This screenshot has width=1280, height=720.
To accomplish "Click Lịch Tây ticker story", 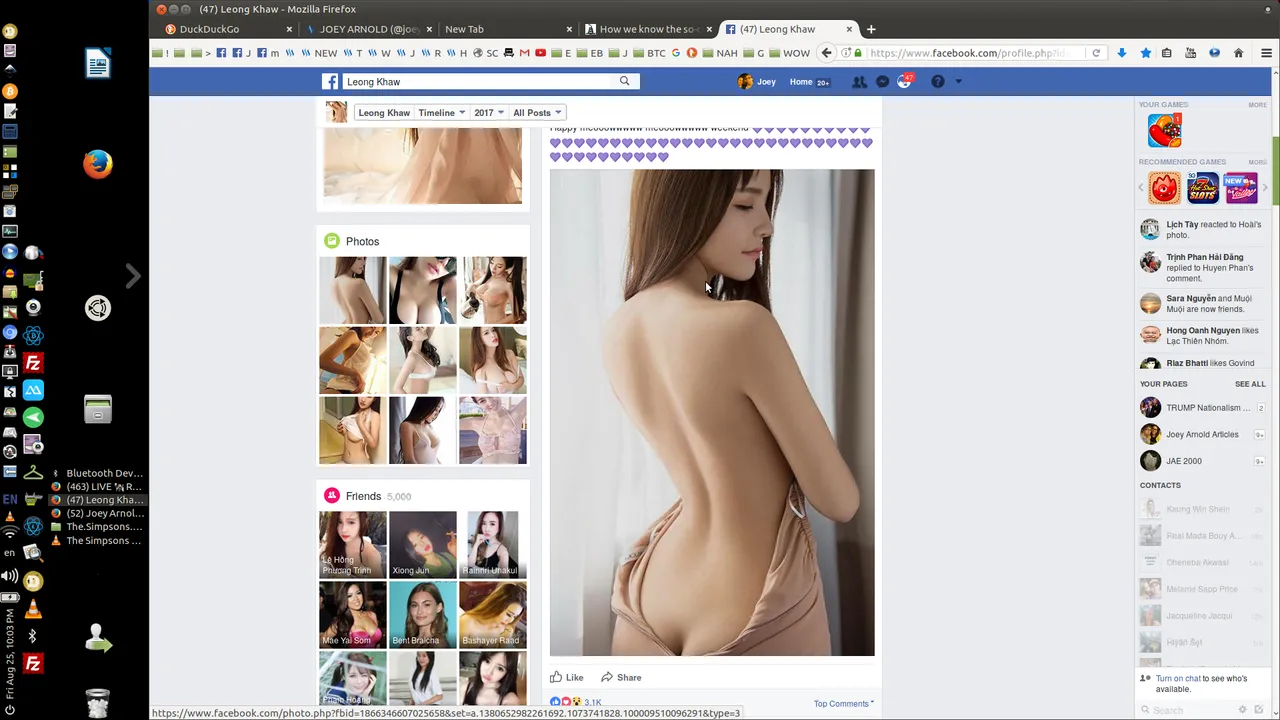I will 1203,230.
